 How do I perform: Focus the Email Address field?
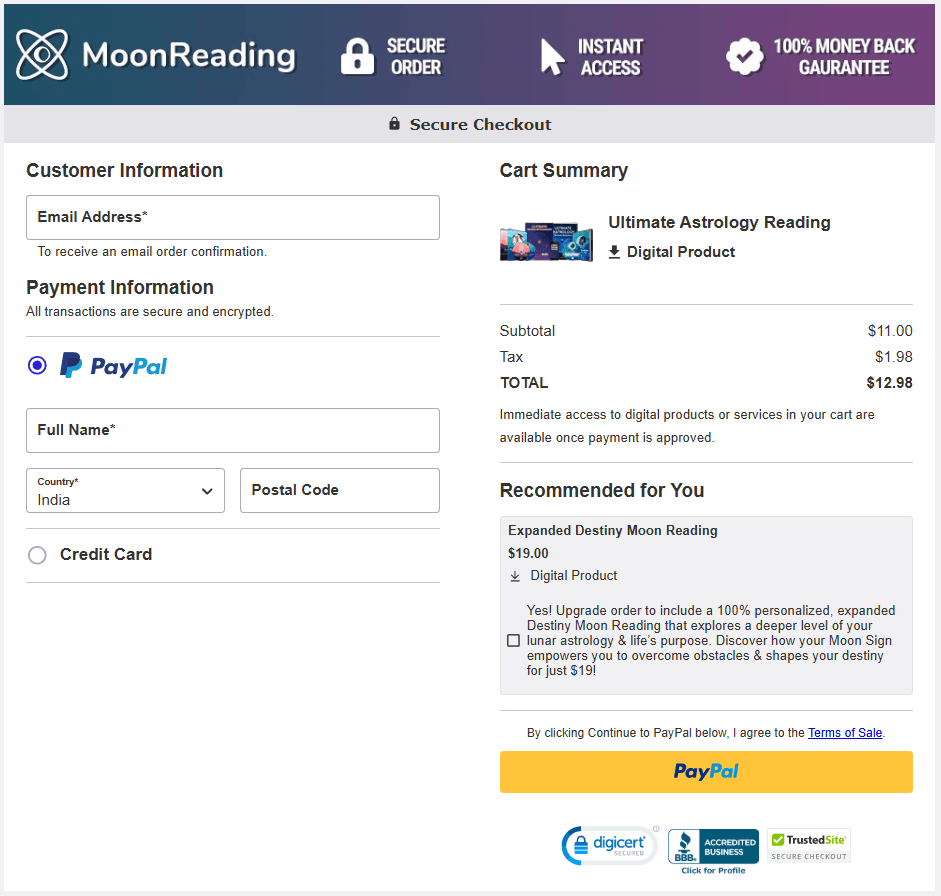233,217
